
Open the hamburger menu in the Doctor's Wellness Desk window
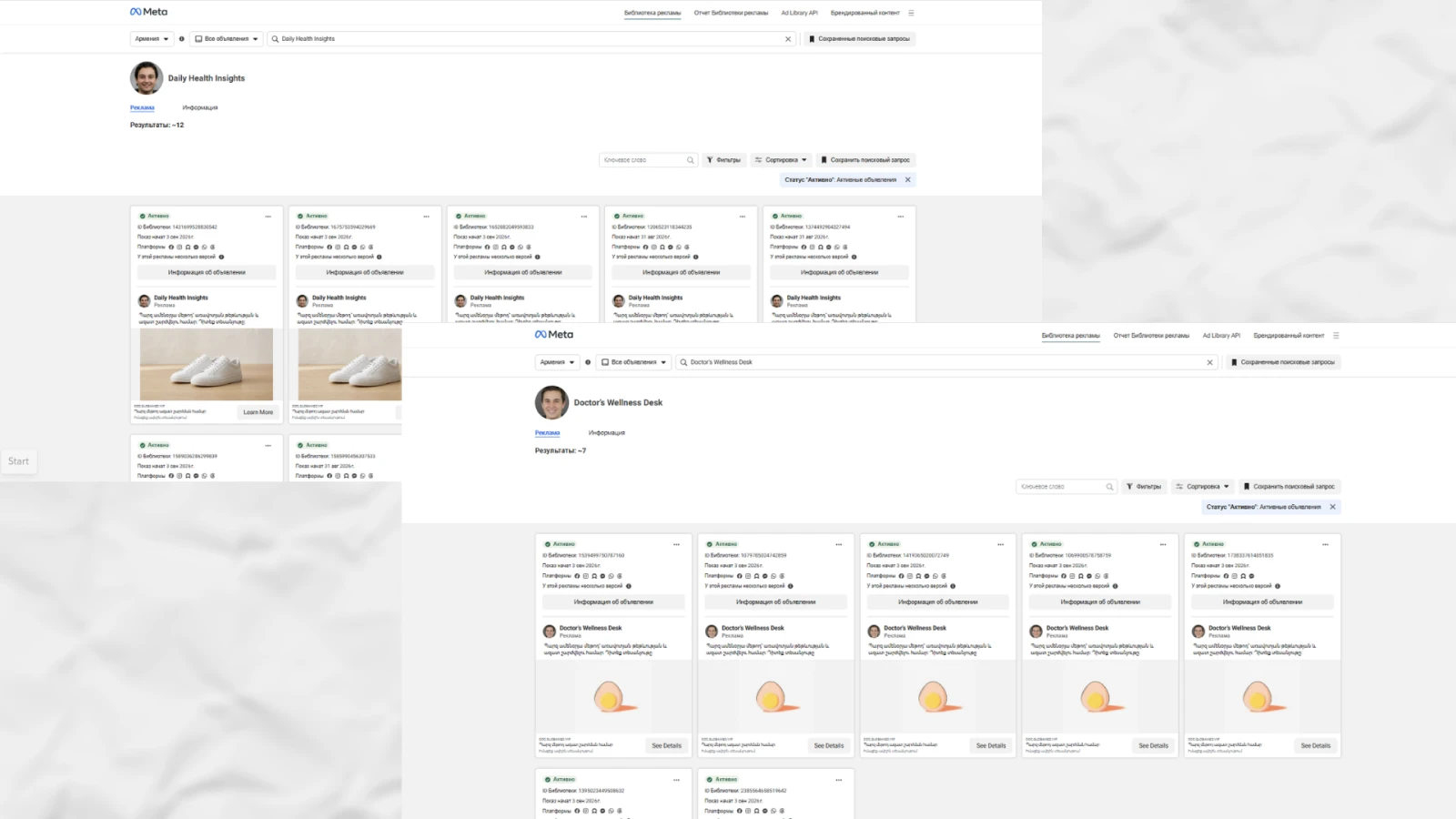[1336, 336]
